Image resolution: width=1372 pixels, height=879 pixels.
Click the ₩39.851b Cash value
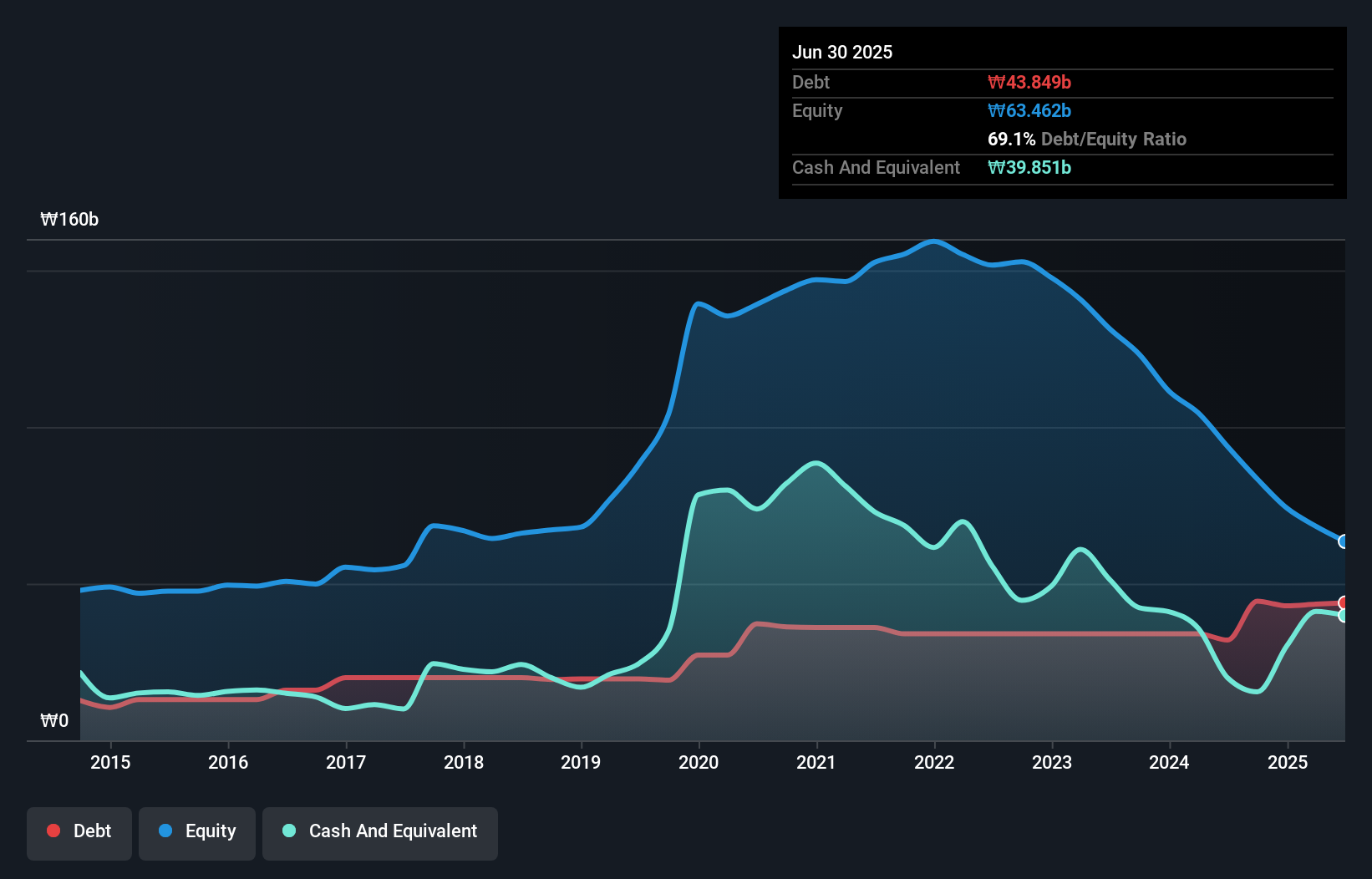pyautogui.click(x=1029, y=168)
